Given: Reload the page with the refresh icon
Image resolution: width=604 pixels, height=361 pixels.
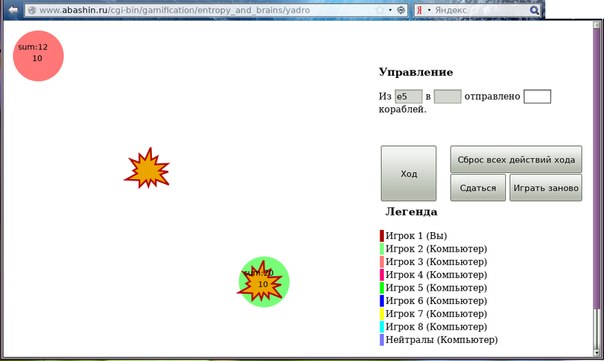Looking at the screenshot, I should coord(401,10).
